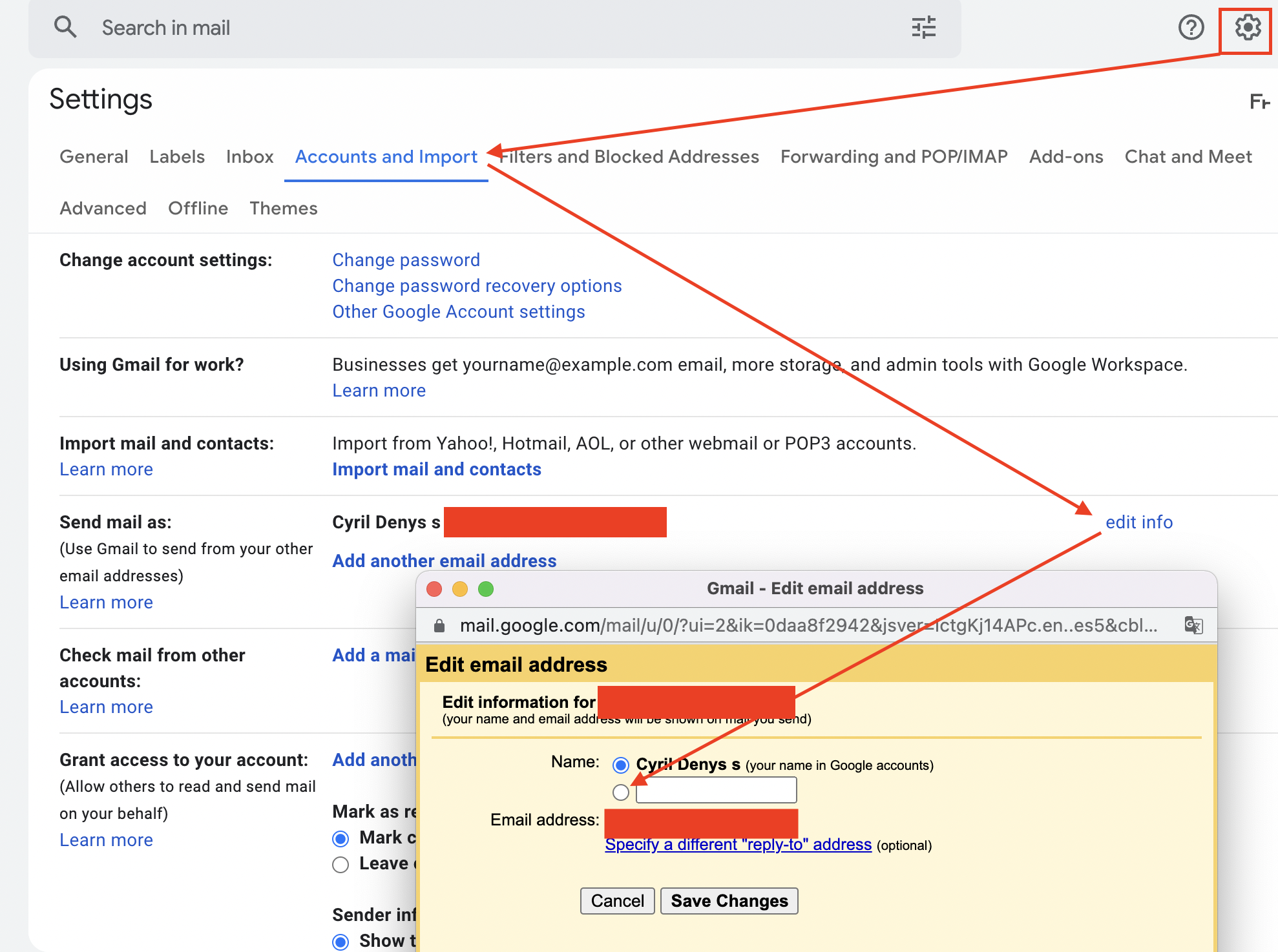The width and height of the screenshot is (1278, 952).
Task: Click the Save Changes button
Action: tap(729, 901)
